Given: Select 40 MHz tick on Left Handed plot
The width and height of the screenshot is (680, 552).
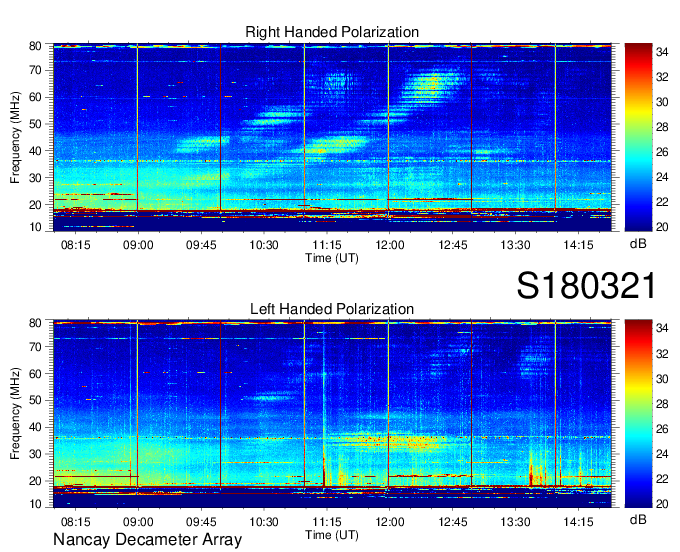Looking at the screenshot, I should [35, 427].
